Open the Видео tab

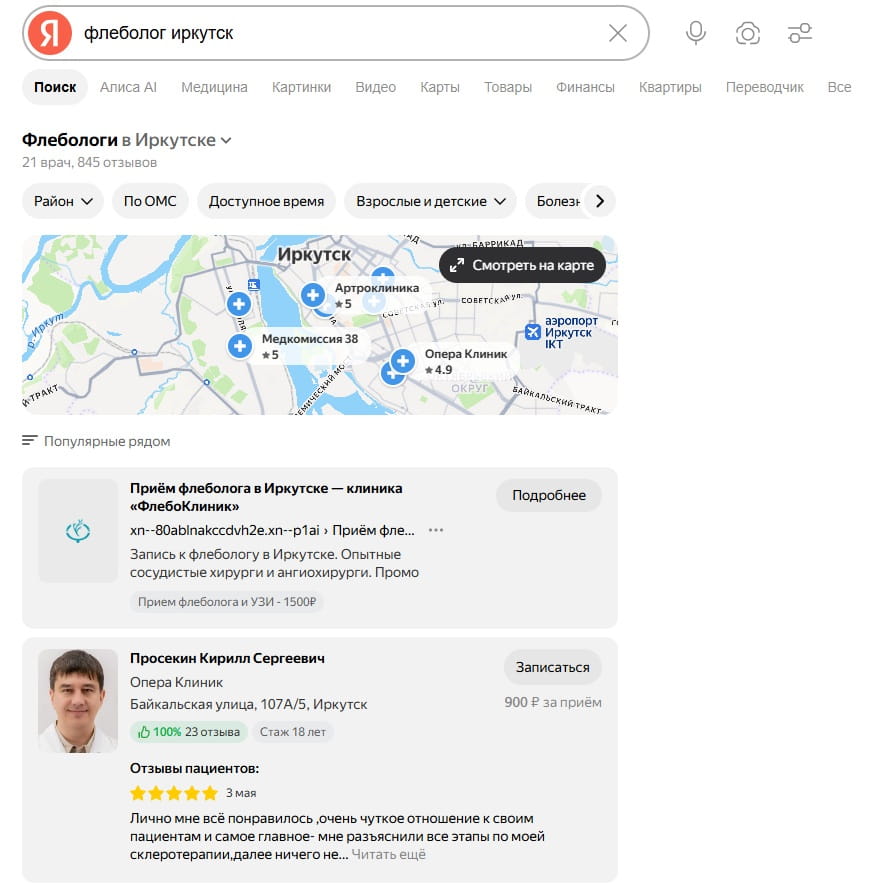[375, 87]
